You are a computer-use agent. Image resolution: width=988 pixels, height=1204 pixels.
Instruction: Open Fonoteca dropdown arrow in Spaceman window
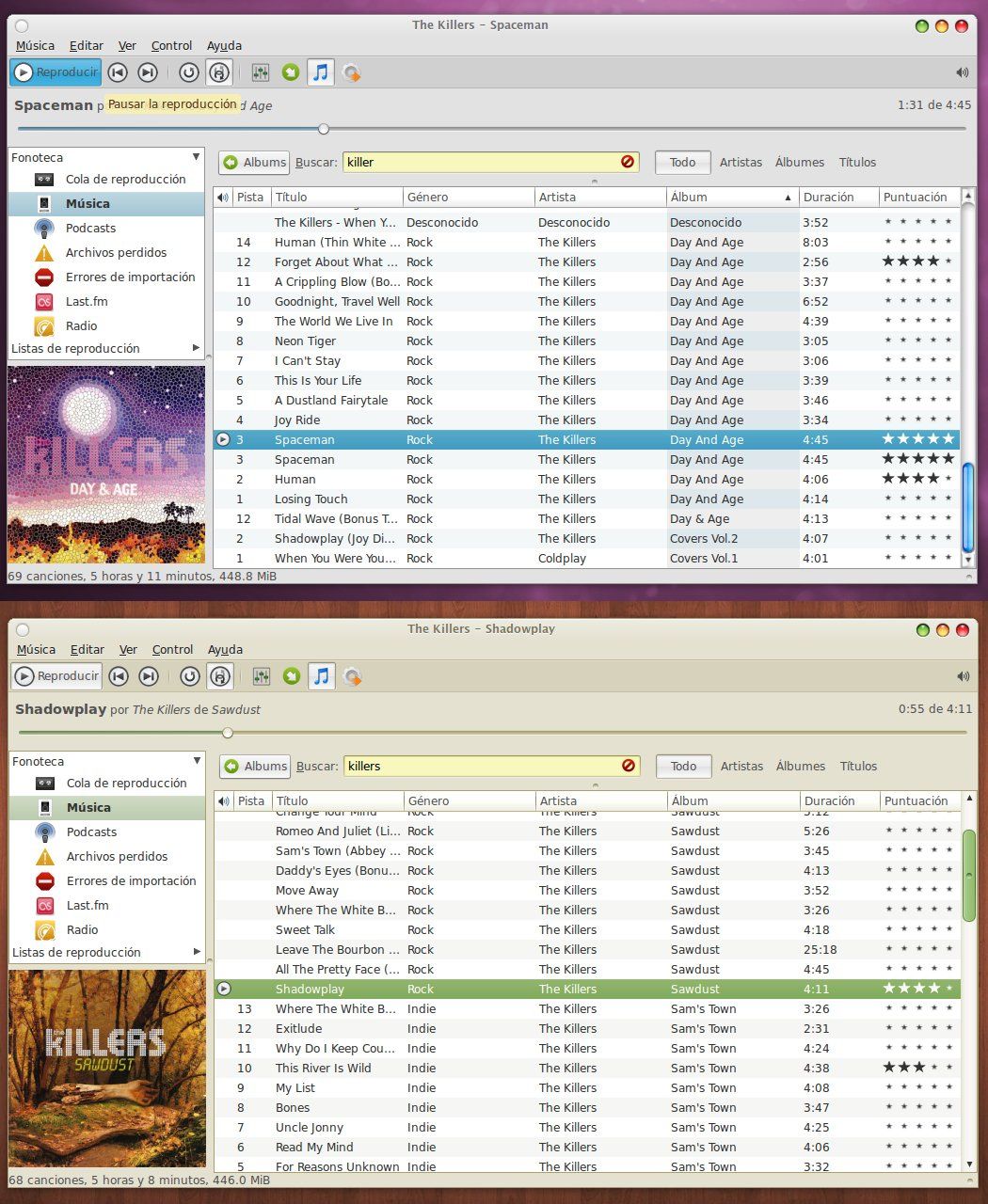(x=196, y=157)
